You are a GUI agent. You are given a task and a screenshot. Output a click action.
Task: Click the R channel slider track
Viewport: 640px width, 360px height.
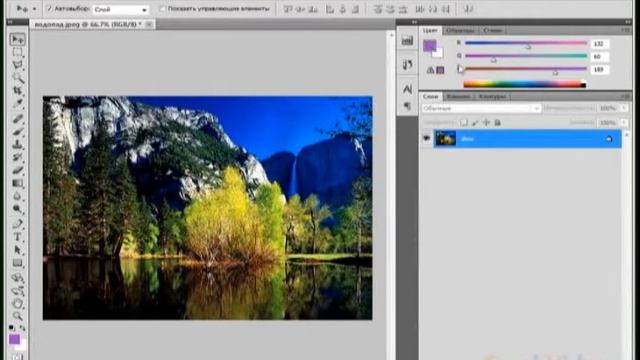[x=526, y=43]
